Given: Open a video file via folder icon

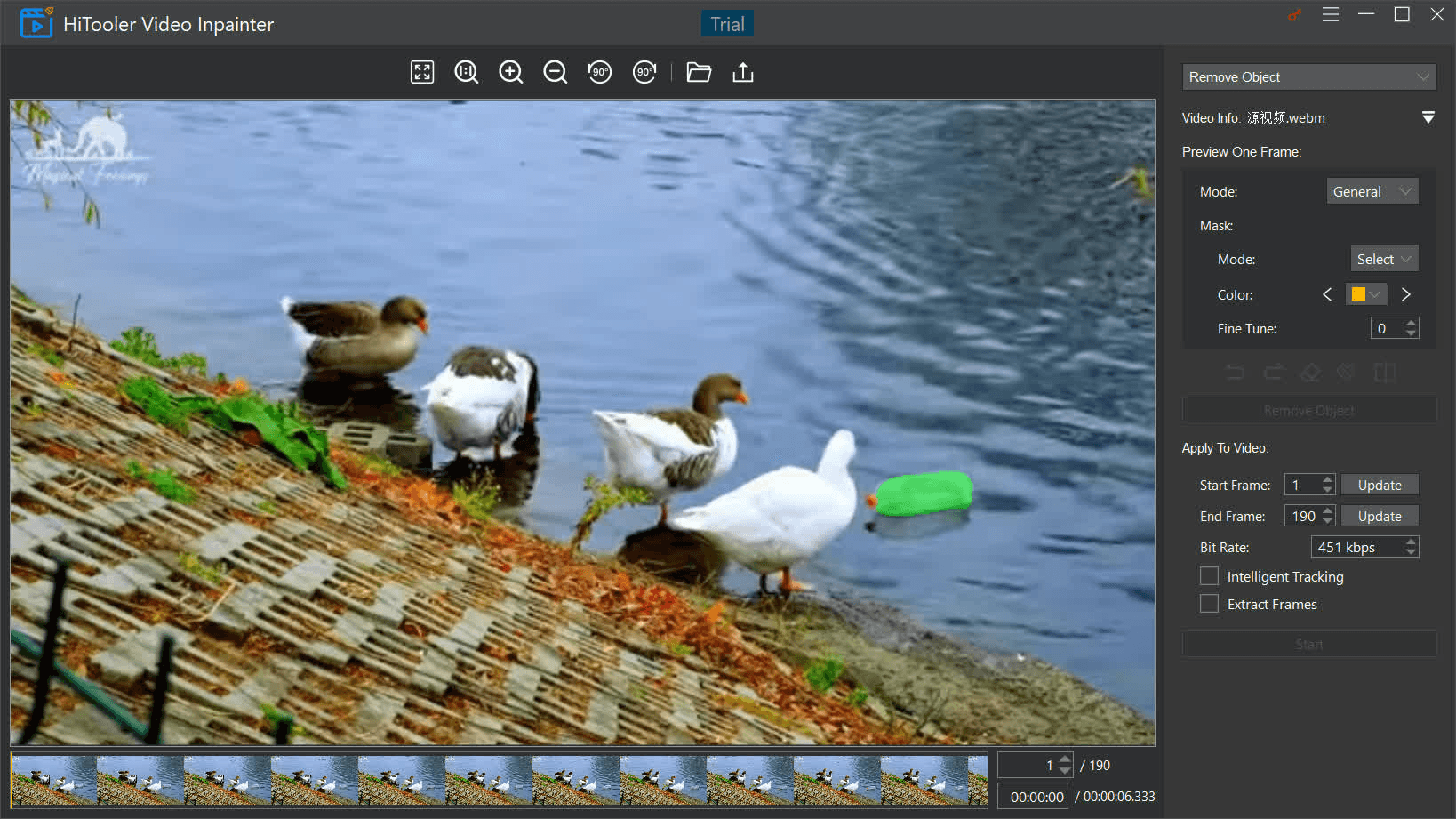Looking at the screenshot, I should pos(699,72).
